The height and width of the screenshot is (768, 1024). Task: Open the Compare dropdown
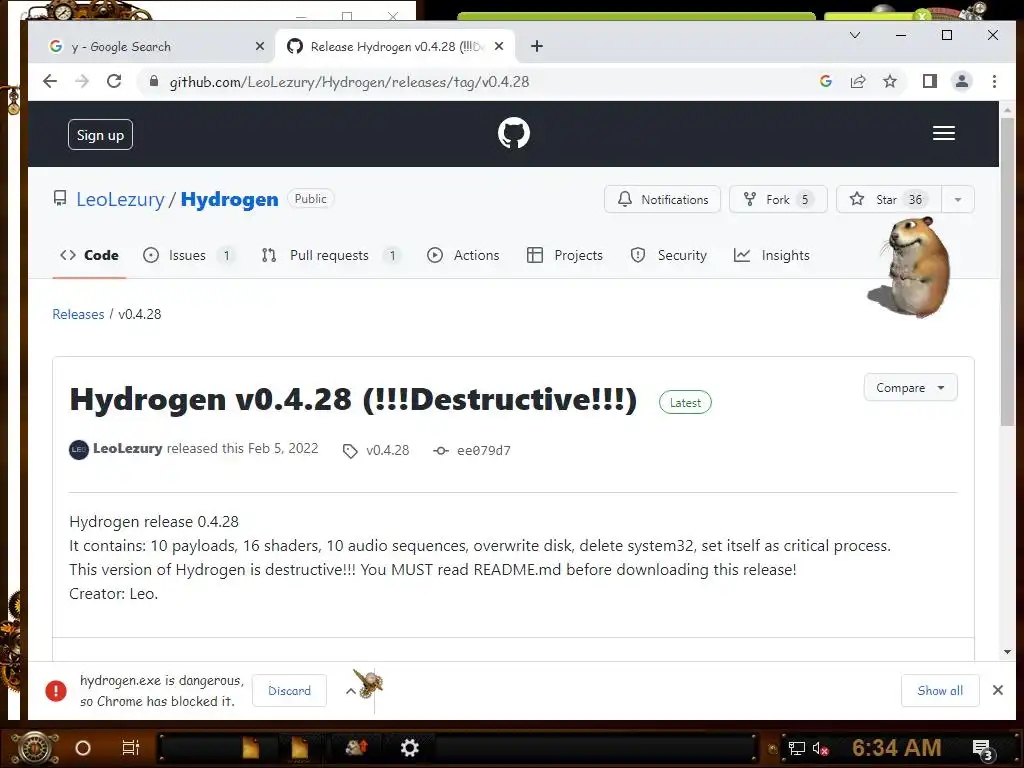point(910,387)
